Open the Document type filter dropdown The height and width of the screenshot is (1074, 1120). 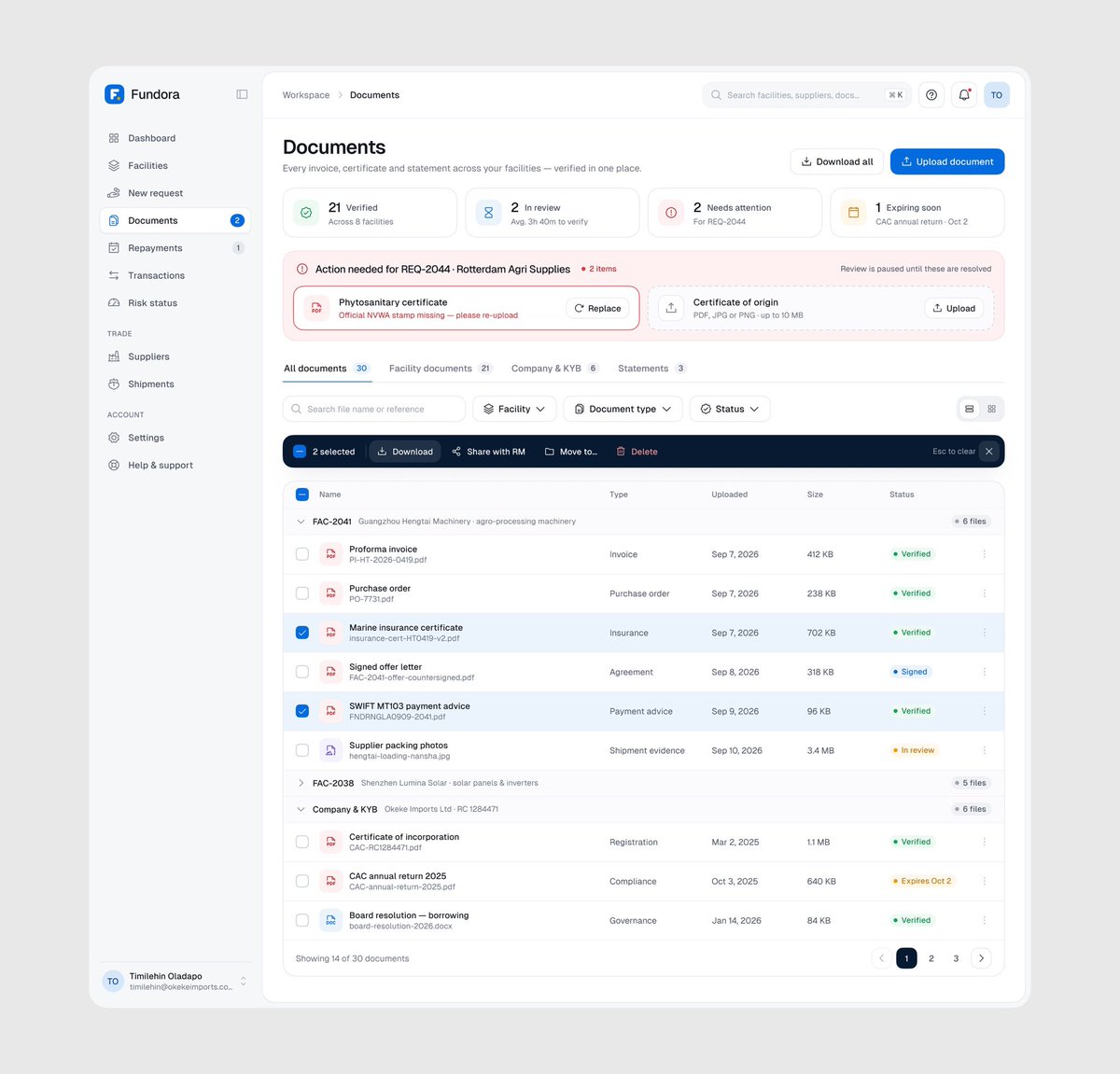pos(623,409)
